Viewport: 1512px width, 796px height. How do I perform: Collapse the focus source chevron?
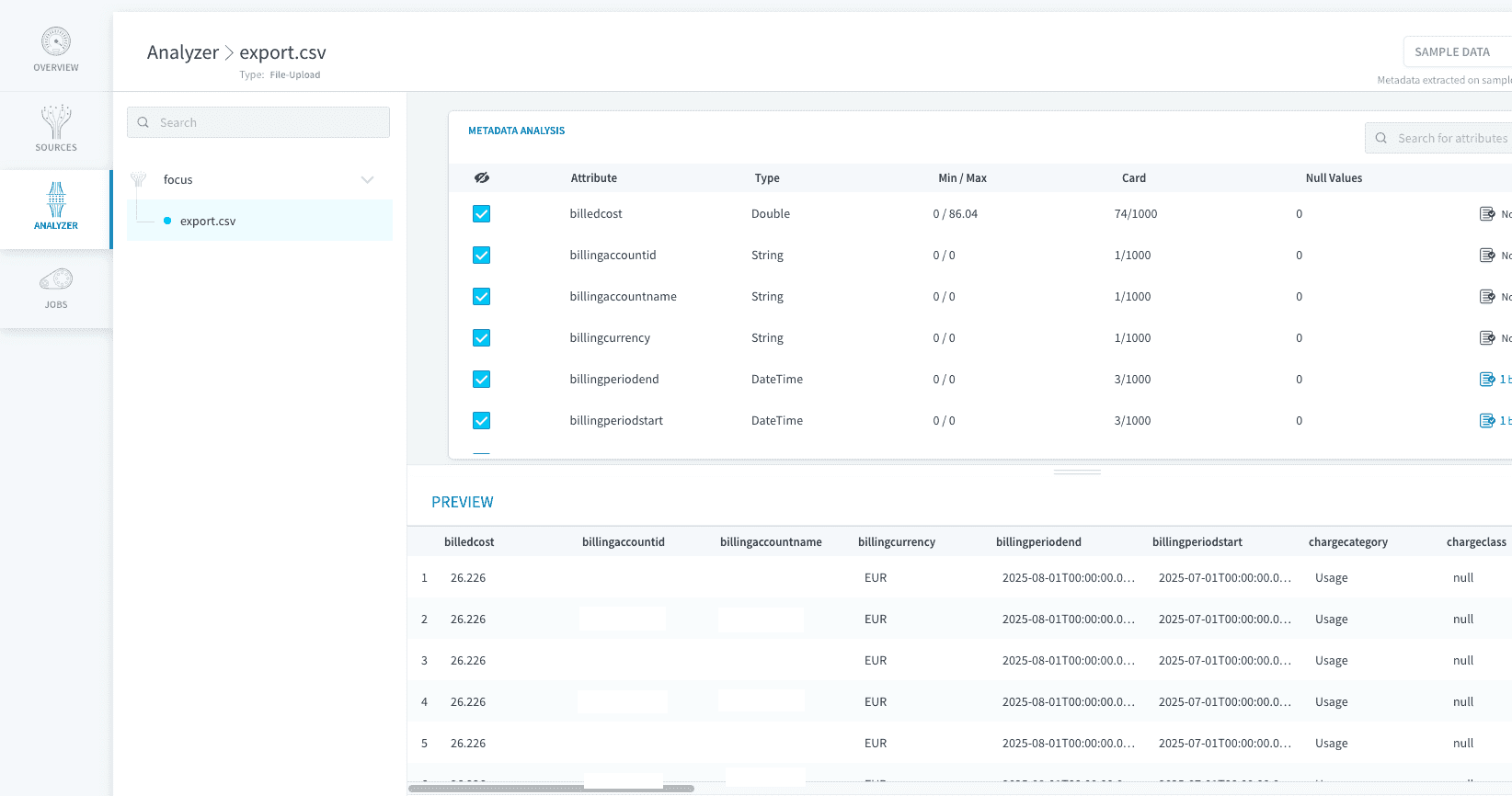(x=368, y=180)
